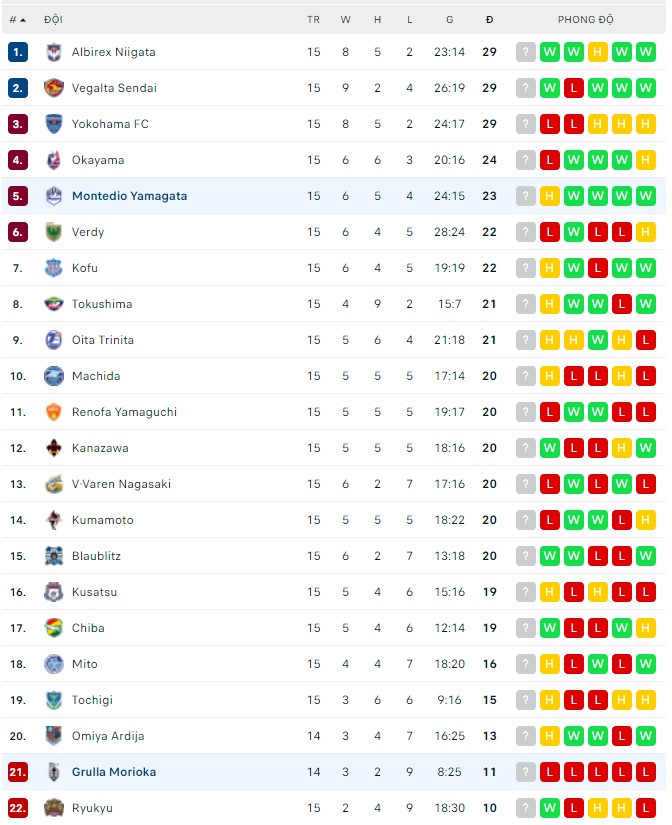Click Kofu's yellow H form badge

550,268
